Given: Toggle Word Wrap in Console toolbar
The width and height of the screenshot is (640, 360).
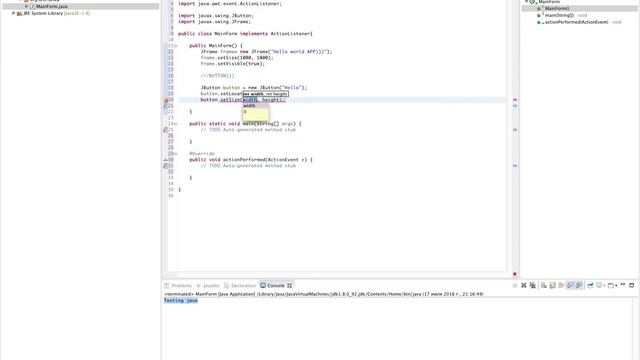Looking at the screenshot, I should point(561,285).
